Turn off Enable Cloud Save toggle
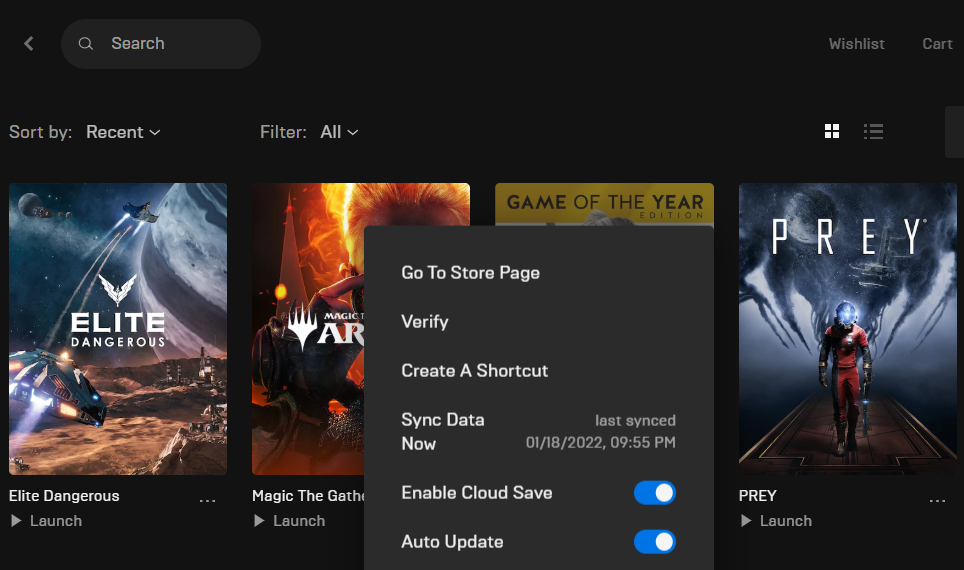Image resolution: width=964 pixels, height=570 pixels. click(x=655, y=493)
